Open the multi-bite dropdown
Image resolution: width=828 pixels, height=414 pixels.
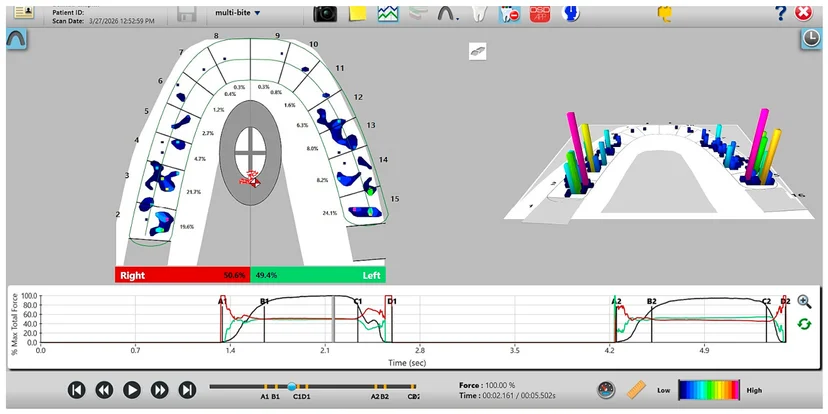coord(238,12)
